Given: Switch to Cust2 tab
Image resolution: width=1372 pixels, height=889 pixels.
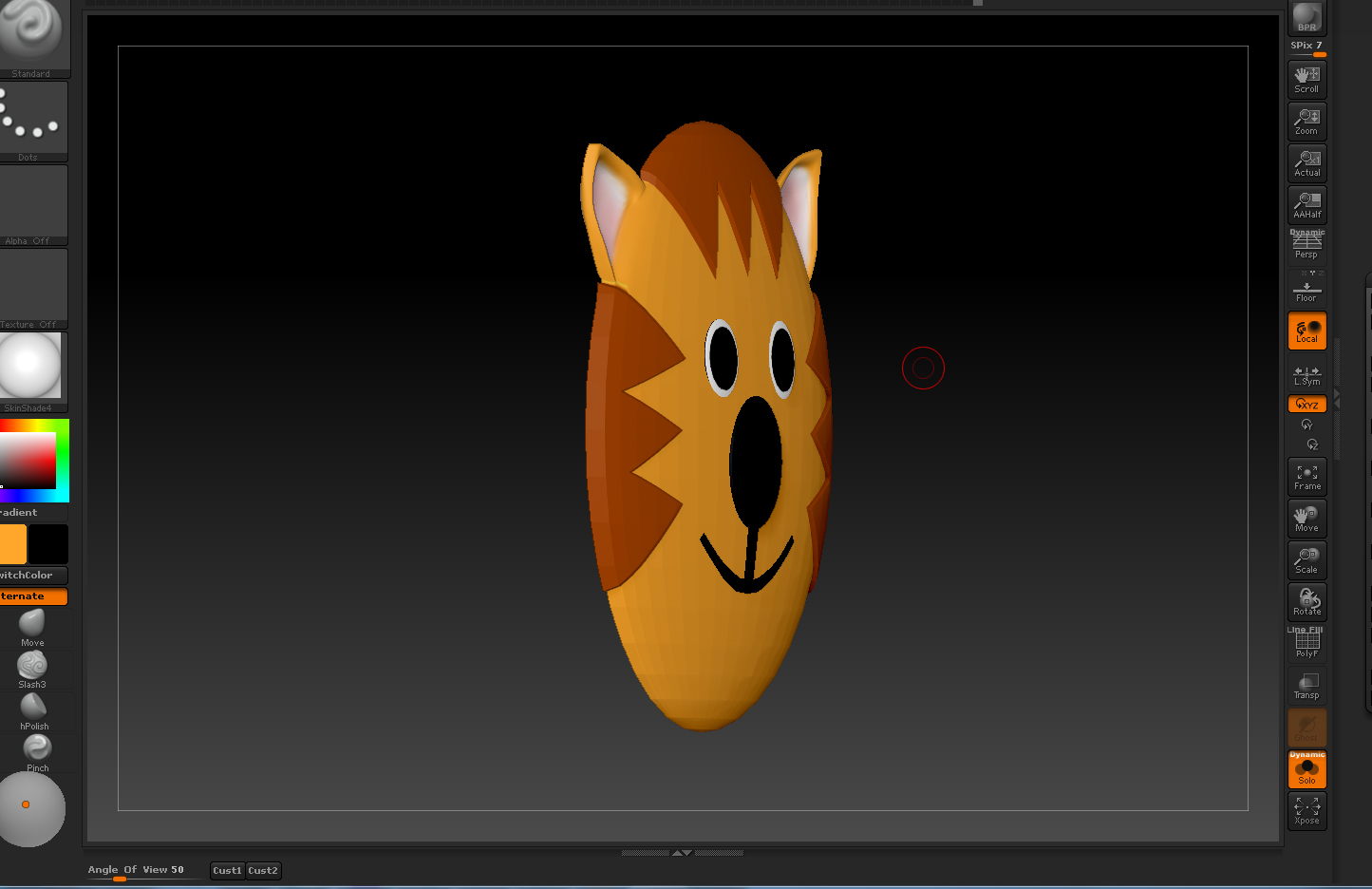Looking at the screenshot, I should [x=263, y=871].
